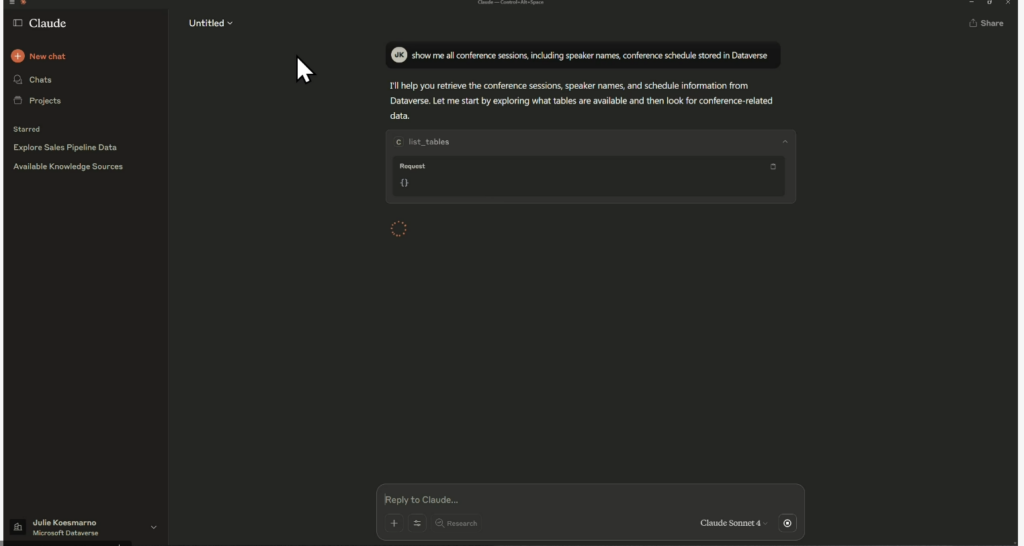Click the Projects folder icon
Screen dimensions: 1024x546
(18, 101)
